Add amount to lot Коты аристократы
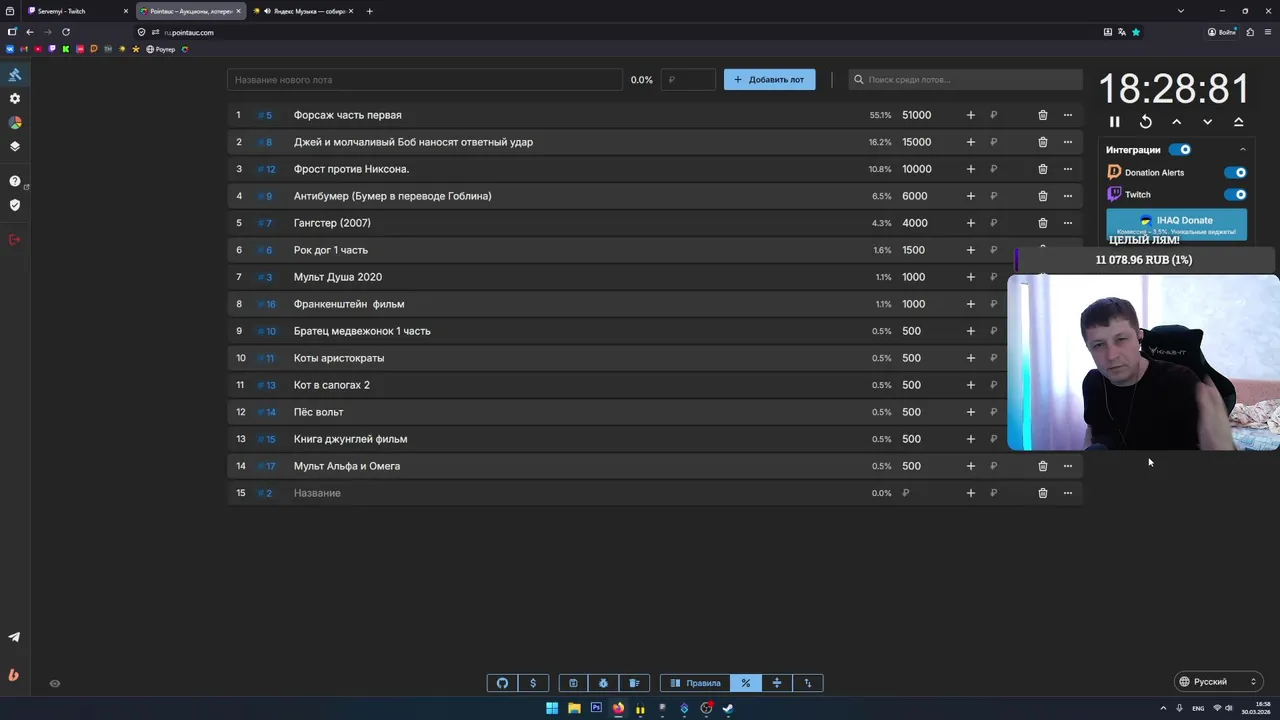 [x=970, y=358]
